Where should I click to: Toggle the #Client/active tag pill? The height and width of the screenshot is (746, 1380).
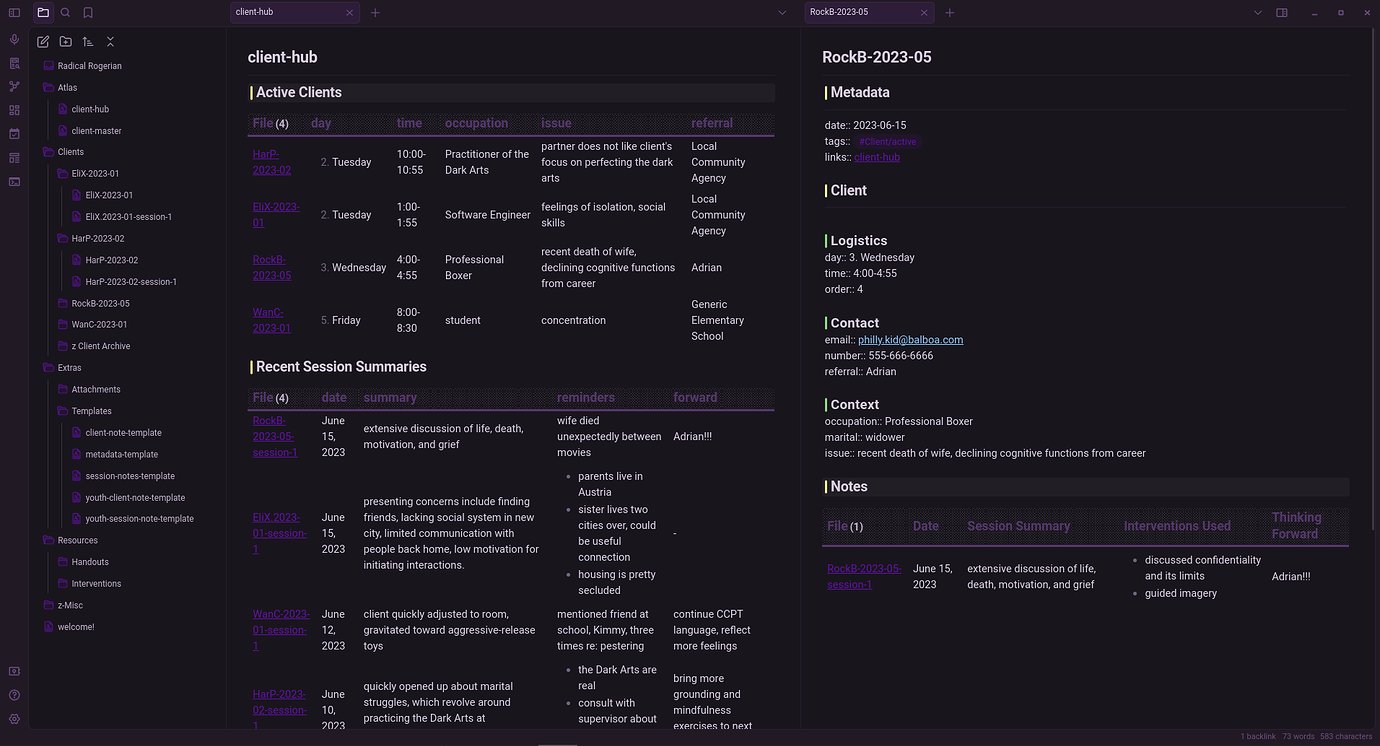tap(886, 141)
